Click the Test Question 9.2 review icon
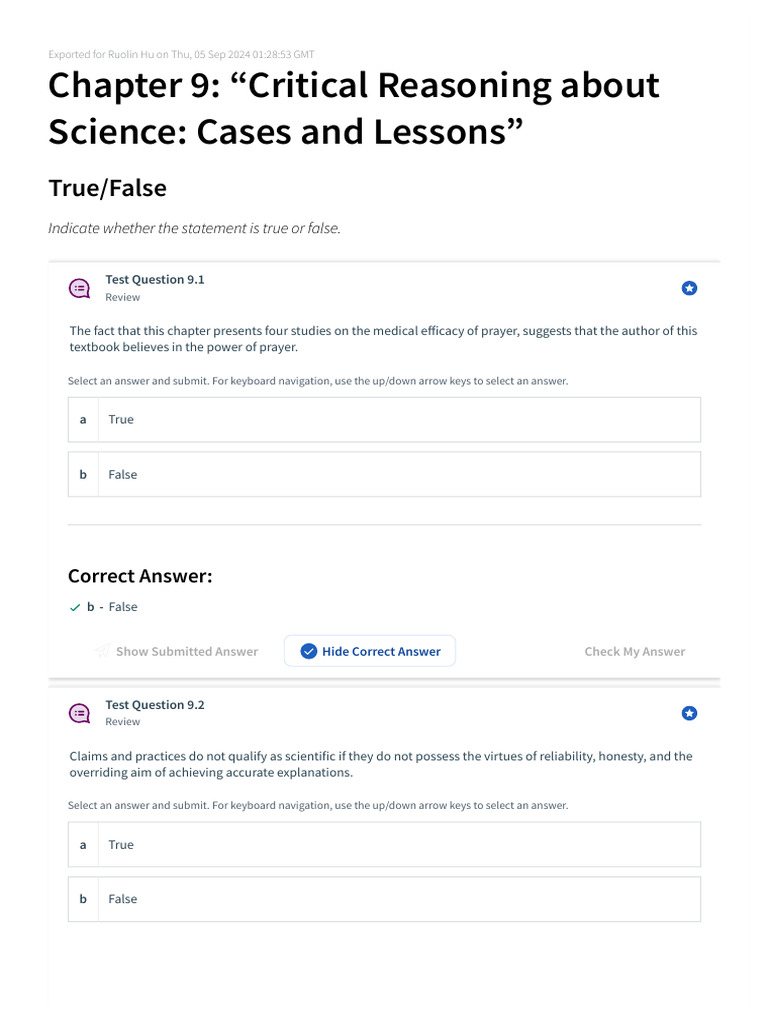 [80, 713]
